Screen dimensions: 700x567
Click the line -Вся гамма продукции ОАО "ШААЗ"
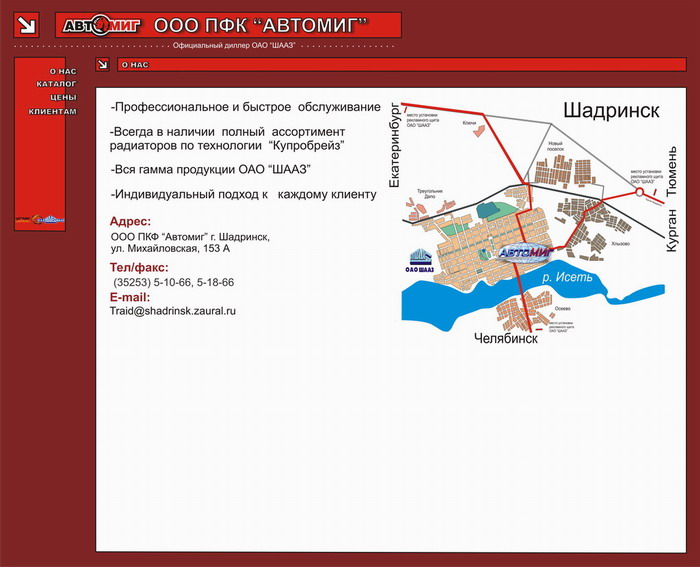(x=210, y=170)
